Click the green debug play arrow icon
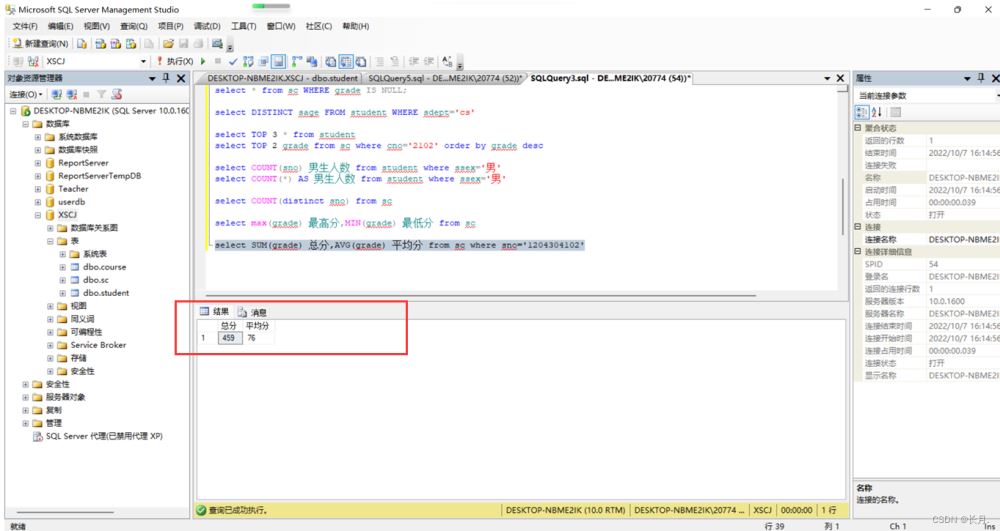This screenshot has width=1000, height=531. click(x=204, y=61)
